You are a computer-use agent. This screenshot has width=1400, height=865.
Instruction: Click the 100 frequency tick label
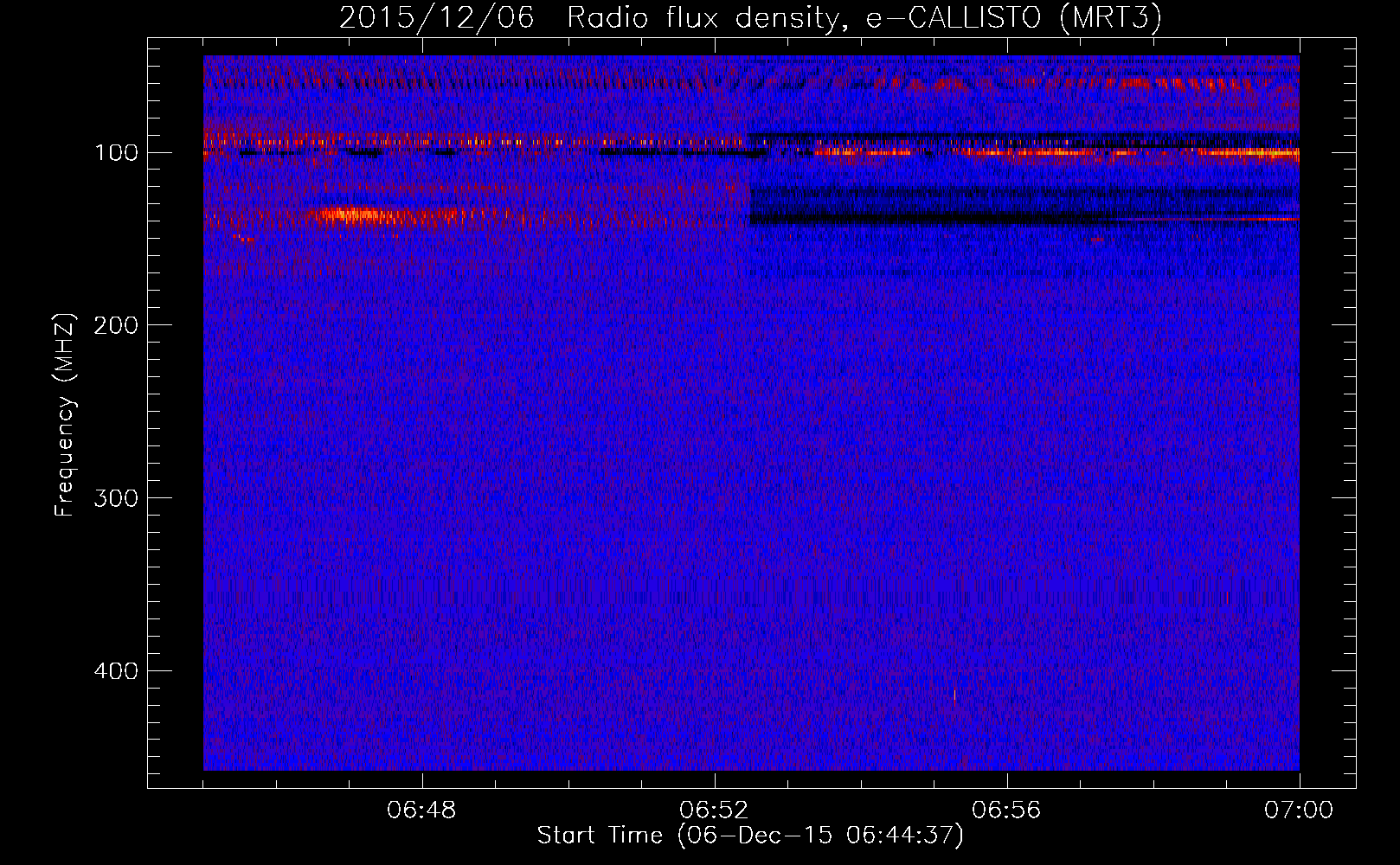(116, 153)
